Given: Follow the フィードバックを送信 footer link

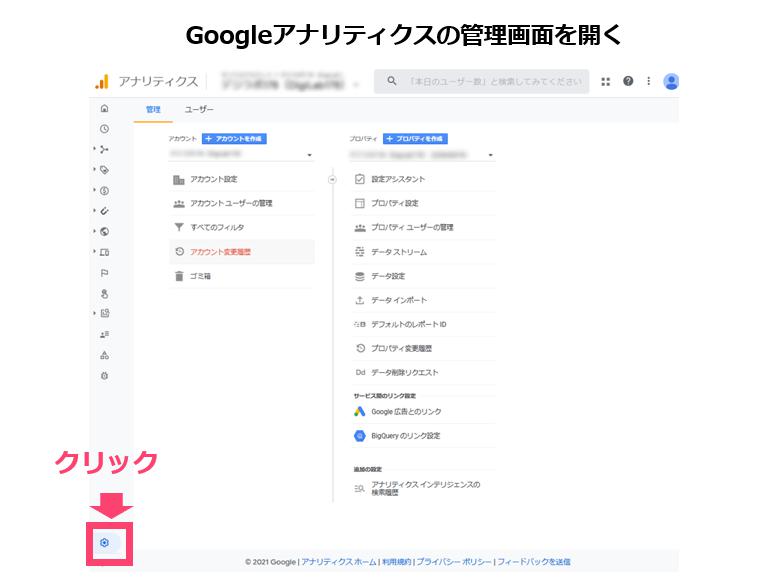Looking at the screenshot, I should (x=534, y=562).
